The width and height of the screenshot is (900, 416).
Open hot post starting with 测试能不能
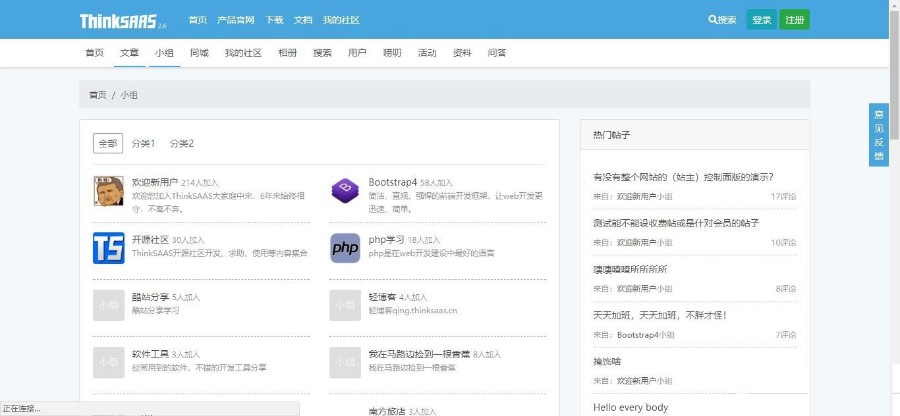point(676,223)
